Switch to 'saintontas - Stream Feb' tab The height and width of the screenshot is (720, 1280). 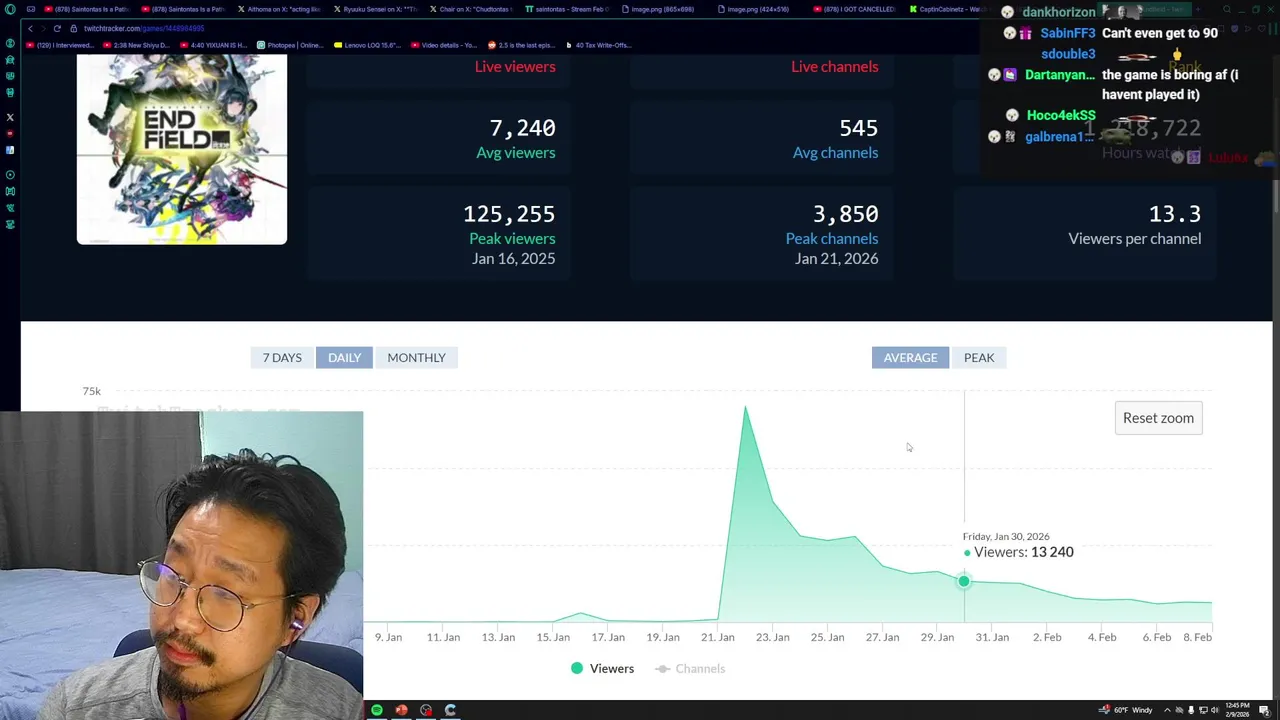click(568, 9)
